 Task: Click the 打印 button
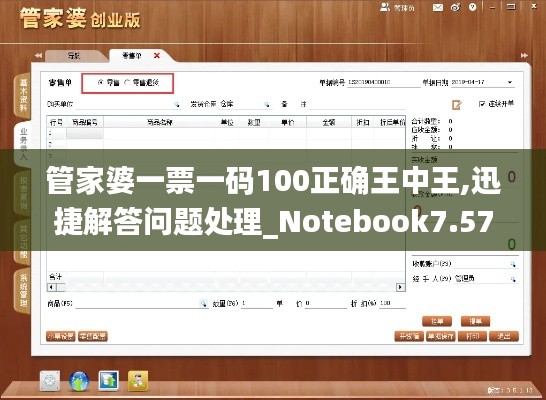tap(472, 336)
